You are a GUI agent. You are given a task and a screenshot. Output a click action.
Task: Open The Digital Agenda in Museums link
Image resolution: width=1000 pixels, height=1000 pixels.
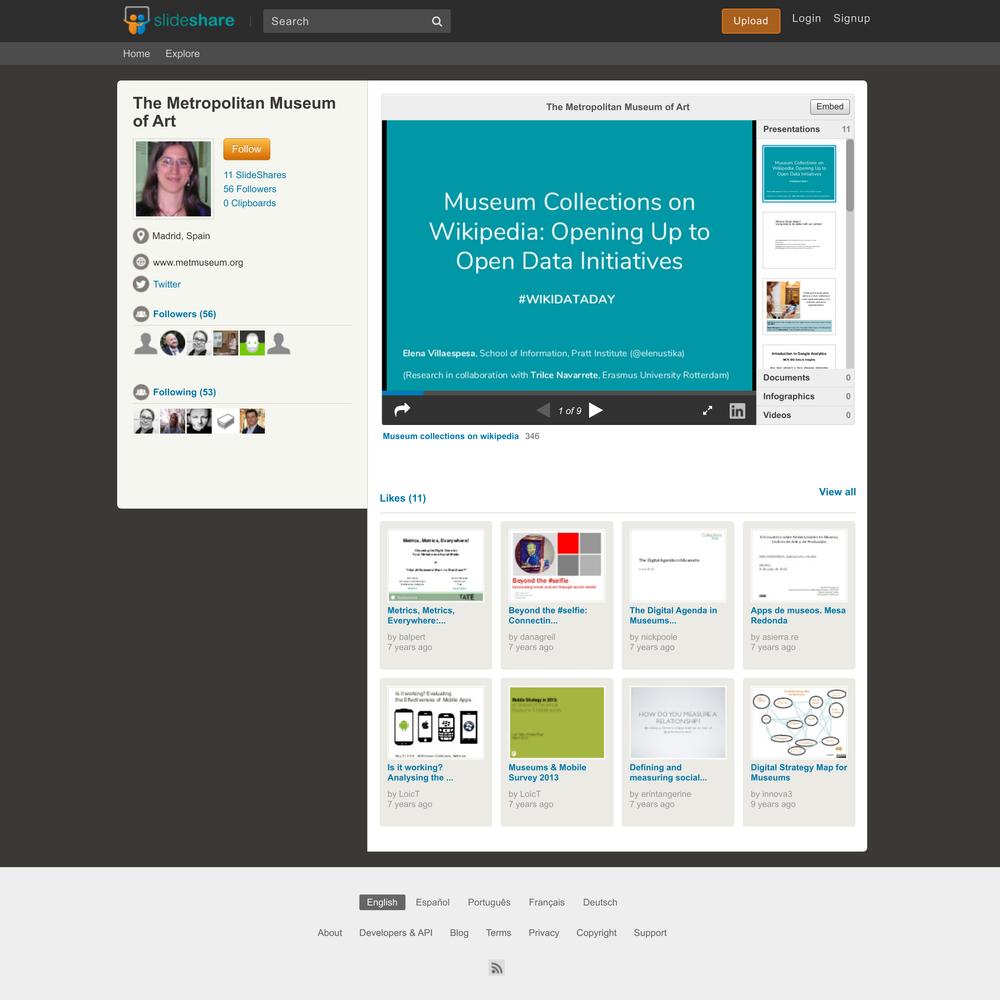673,615
